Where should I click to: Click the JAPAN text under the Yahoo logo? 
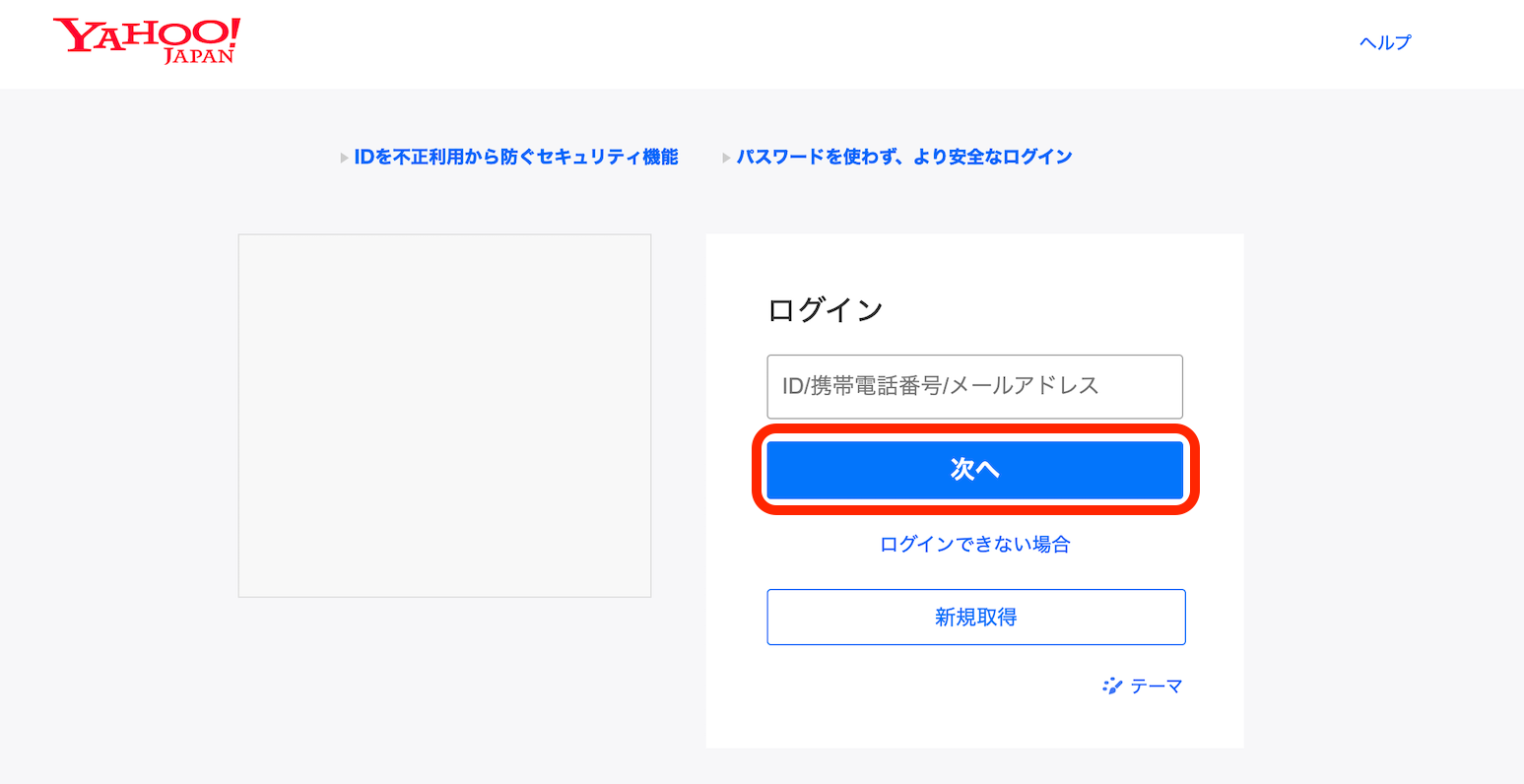pos(199,57)
